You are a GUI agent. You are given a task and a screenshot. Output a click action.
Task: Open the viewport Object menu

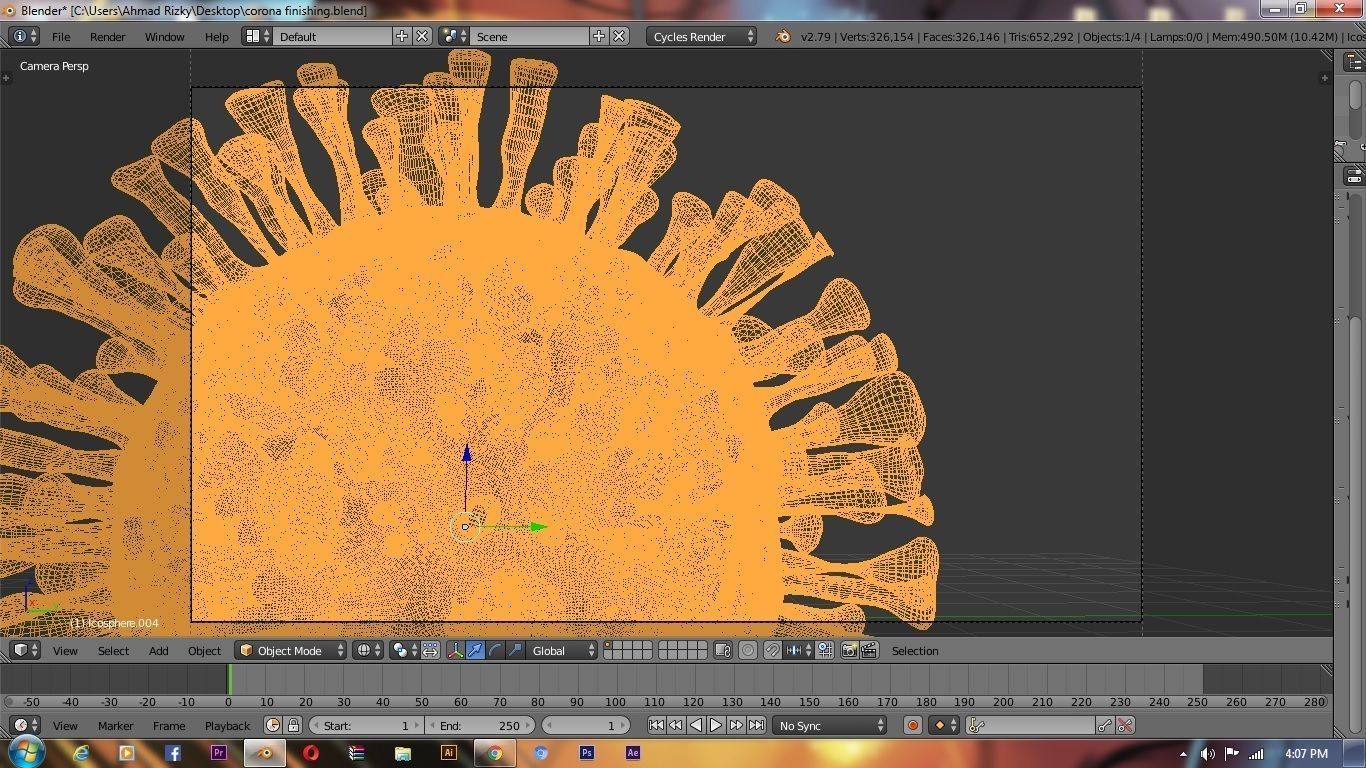205,650
